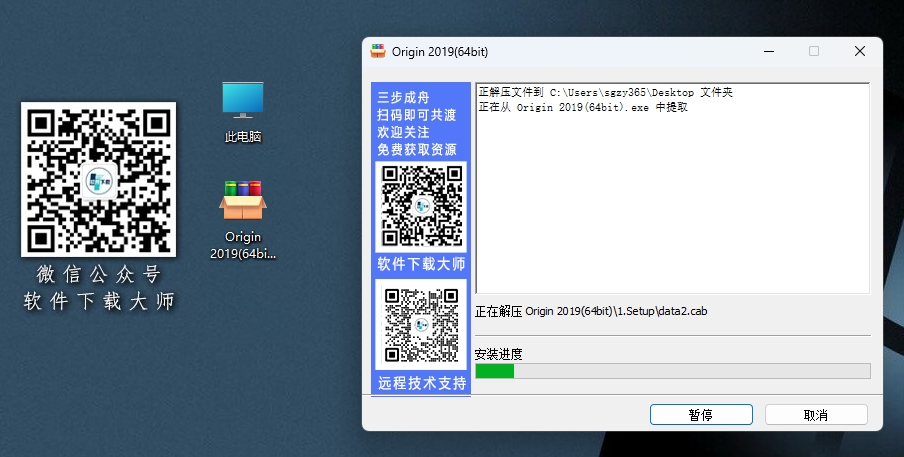904x457 pixels.
Task: Click the QR code above 软件下载大师 in installer
Action: click(x=421, y=206)
